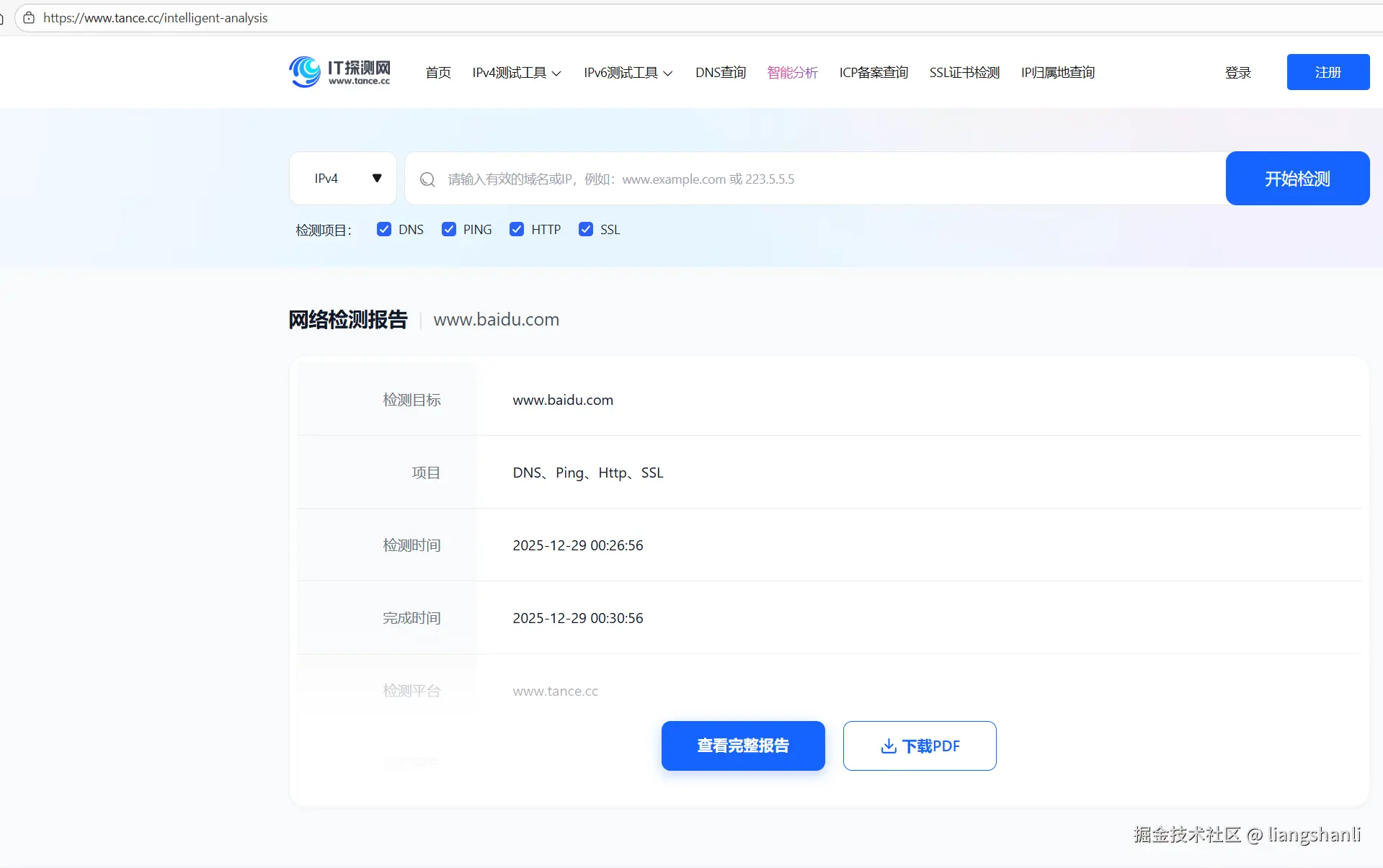
Task: Click the magnifier icon in the search field
Action: pos(427,179)
